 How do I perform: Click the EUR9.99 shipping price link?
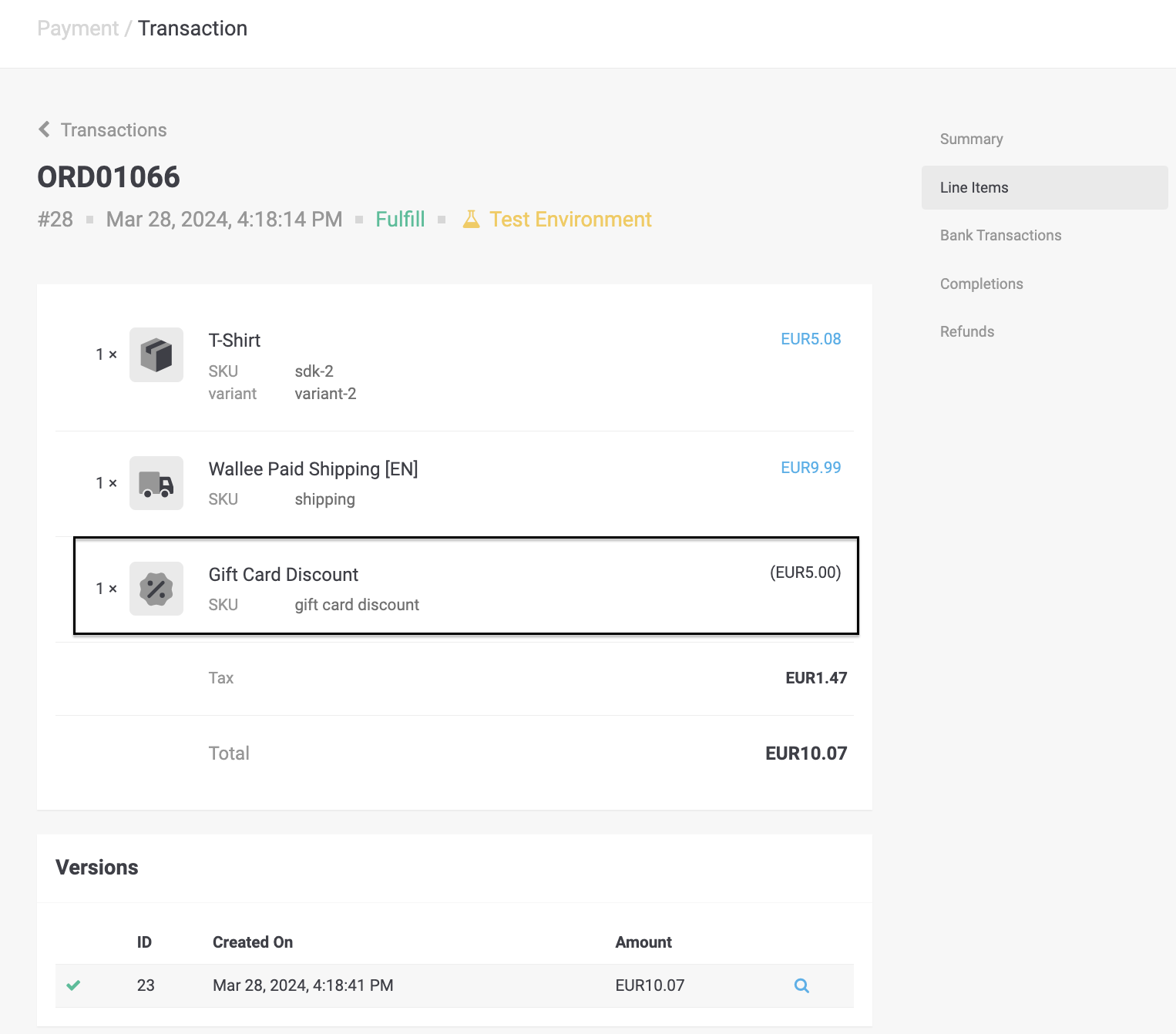click(x=811, y=468)
